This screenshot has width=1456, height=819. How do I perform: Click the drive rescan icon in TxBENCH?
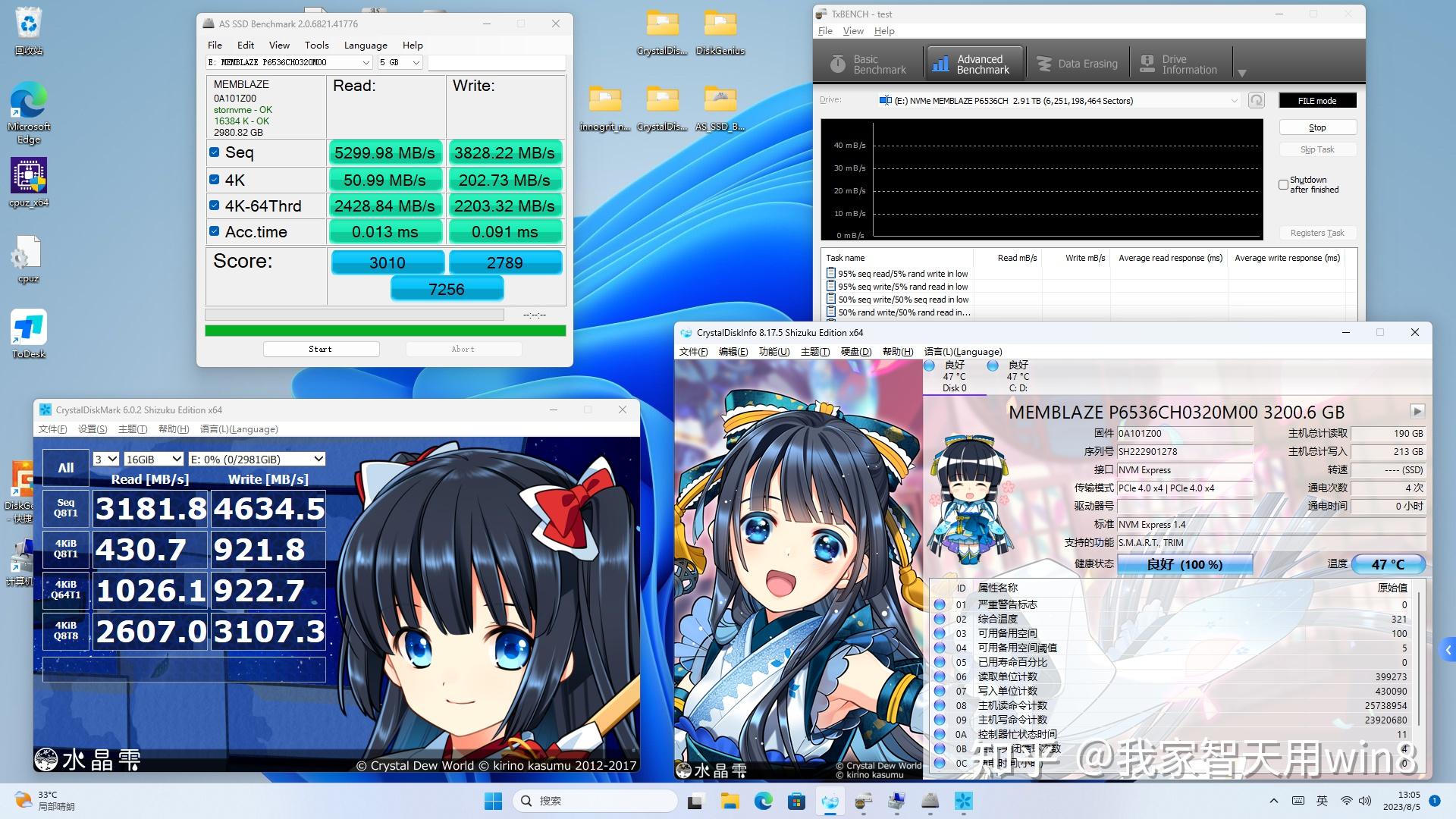click(x=1256, y=99)
